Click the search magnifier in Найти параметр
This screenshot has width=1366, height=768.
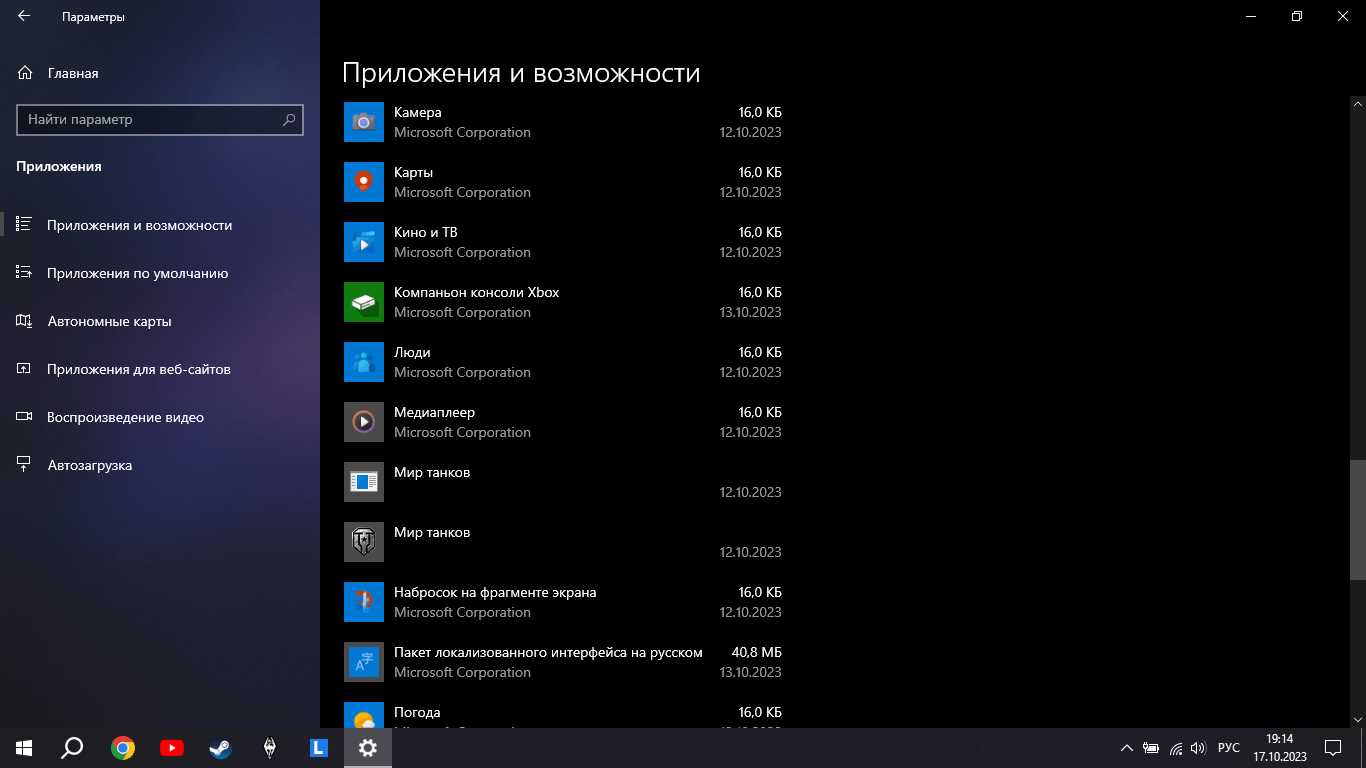point(289,119)
